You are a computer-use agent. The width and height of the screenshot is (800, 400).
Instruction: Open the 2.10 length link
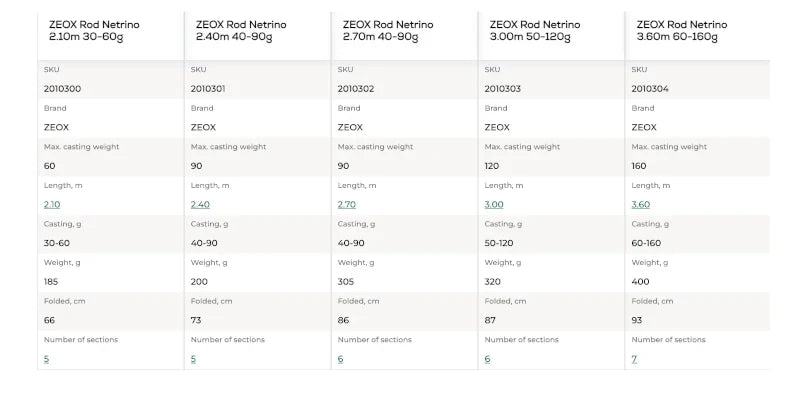(x=52, y=205)
